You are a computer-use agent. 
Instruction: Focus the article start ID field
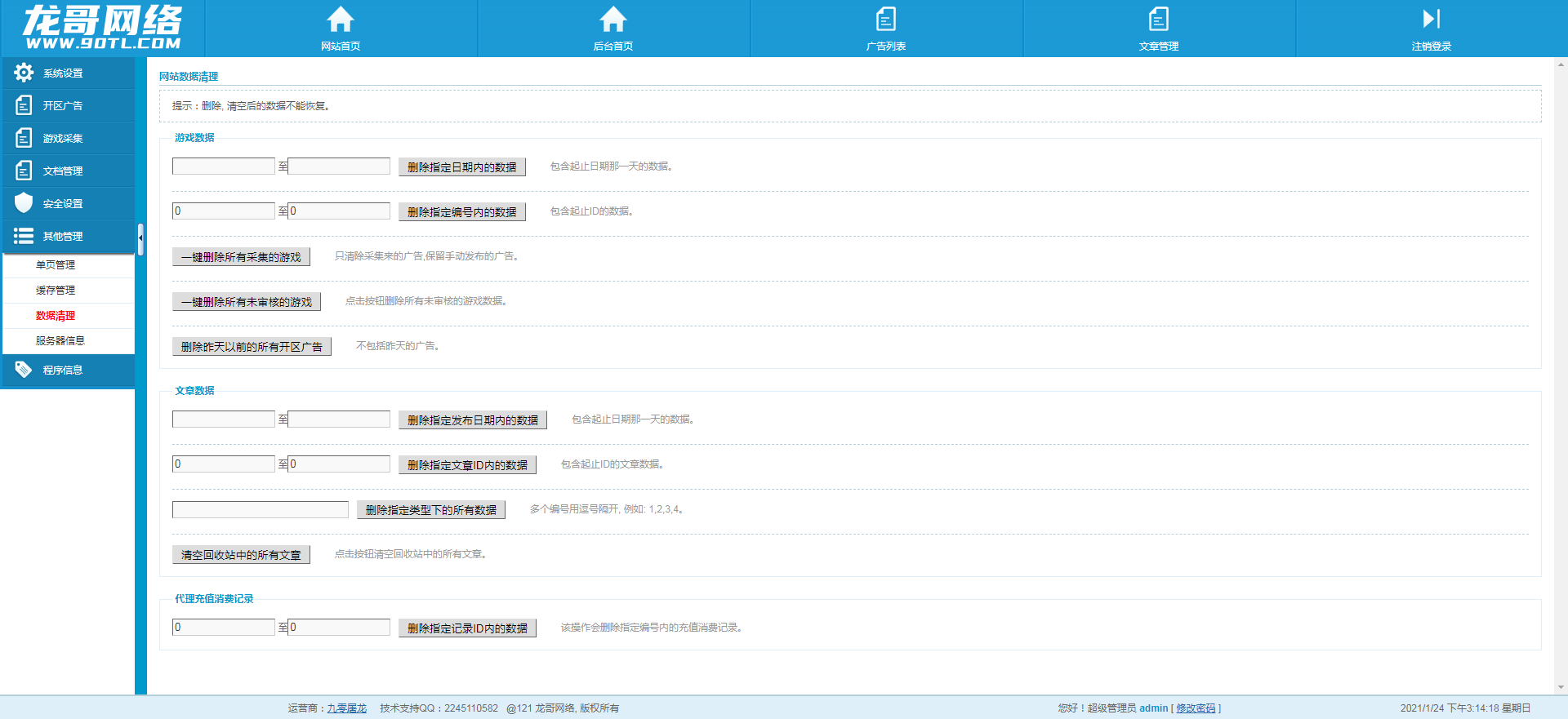[x=224, y=464]
